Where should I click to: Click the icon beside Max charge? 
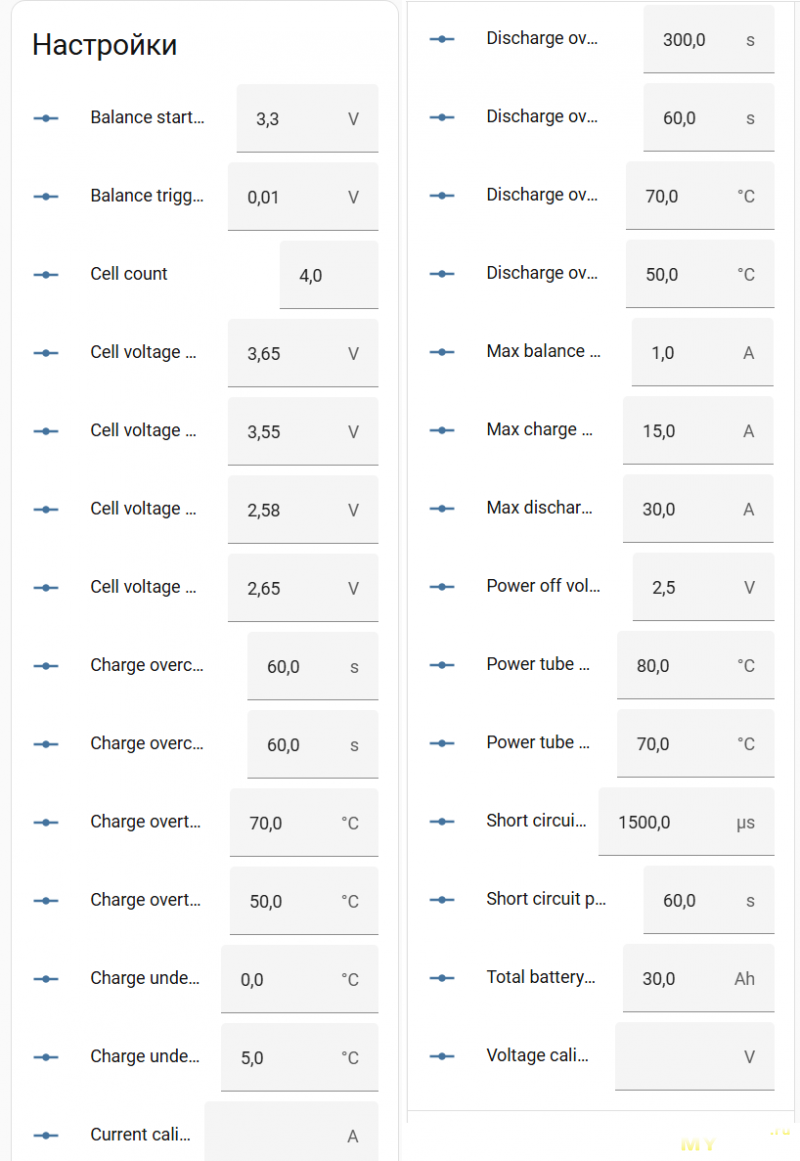click(x=442, y=430)
